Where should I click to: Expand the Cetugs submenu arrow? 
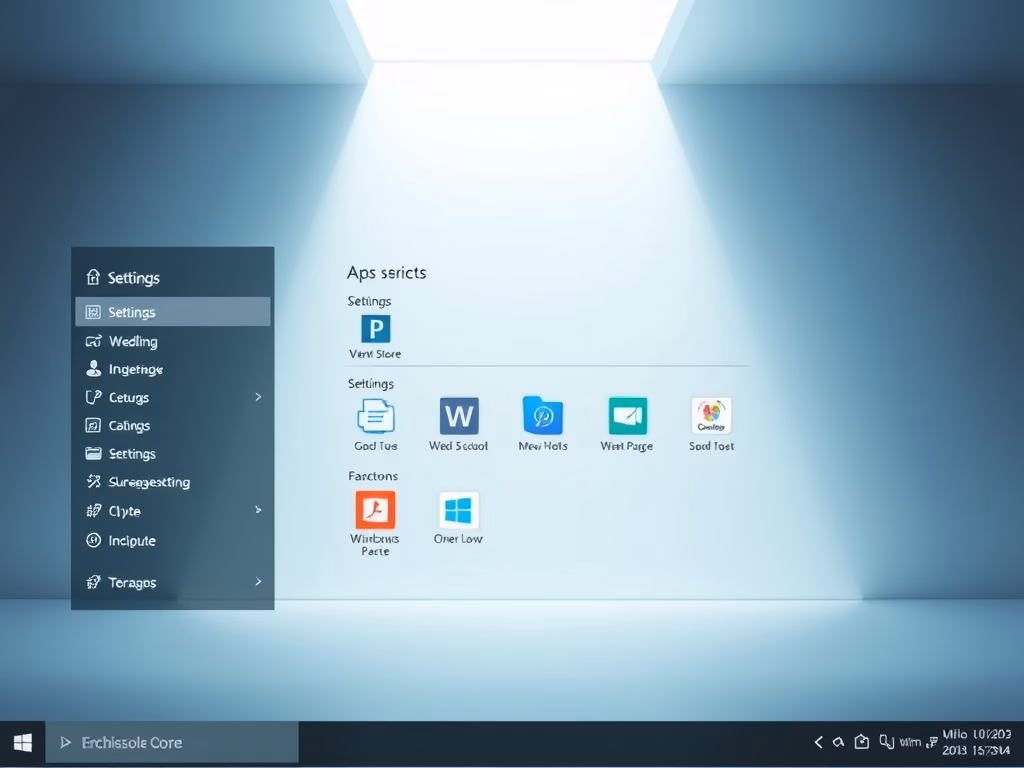click(258, 397)
